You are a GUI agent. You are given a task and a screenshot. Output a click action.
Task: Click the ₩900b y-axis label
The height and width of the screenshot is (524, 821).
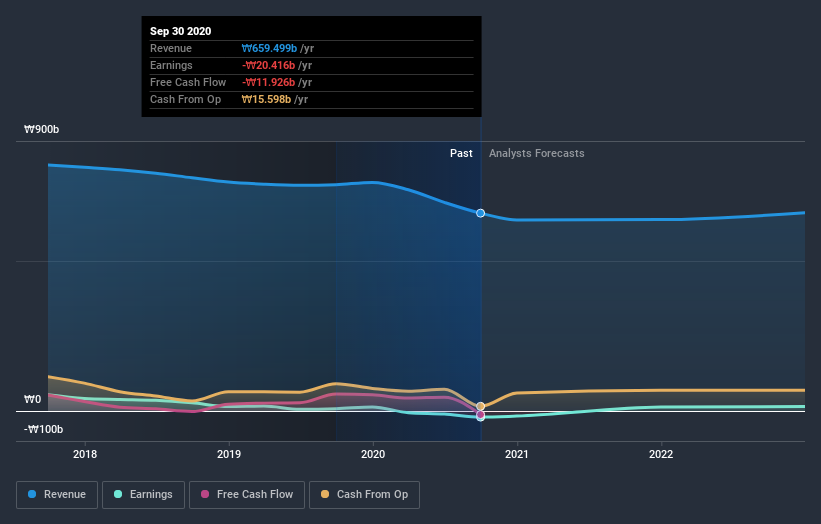pyautogui.click(x=41, y=129)
